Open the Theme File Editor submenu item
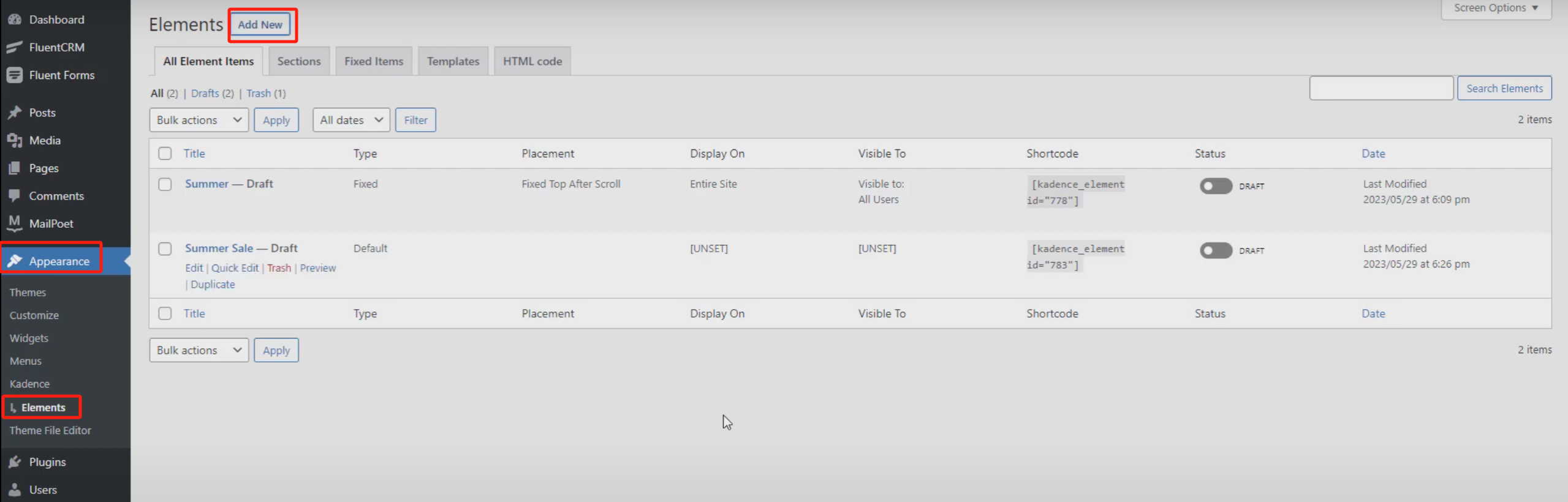This screenshot has width=1568, height=502. 50,430
